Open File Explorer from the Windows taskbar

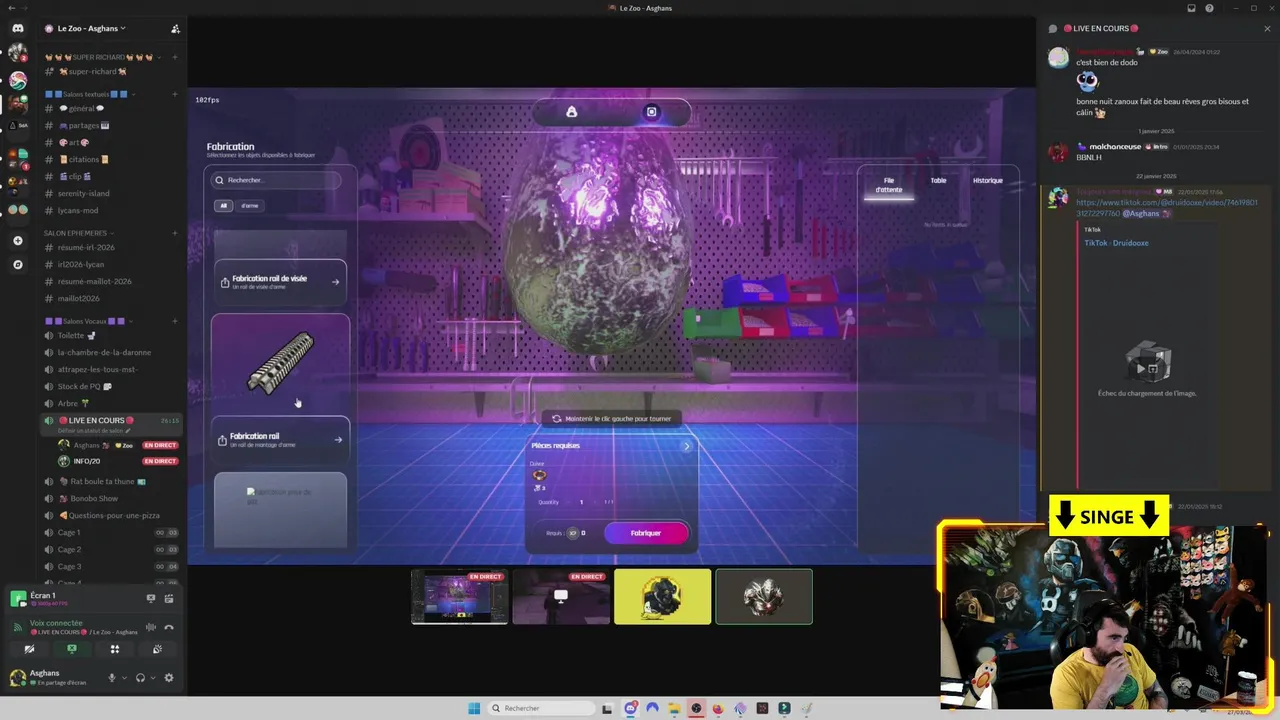click(674, 708)
